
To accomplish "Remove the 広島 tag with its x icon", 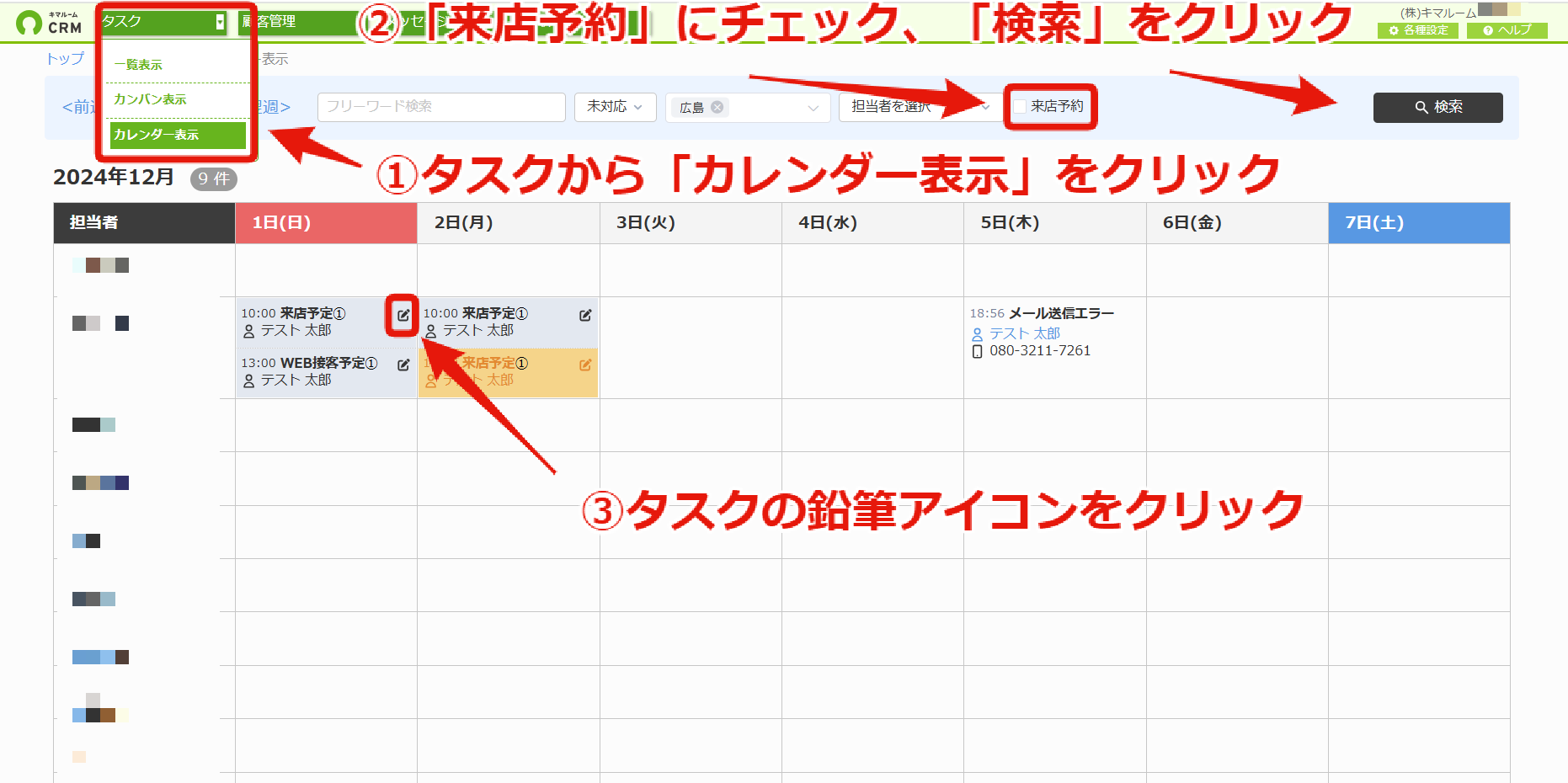I will click(x=717, y=107).
